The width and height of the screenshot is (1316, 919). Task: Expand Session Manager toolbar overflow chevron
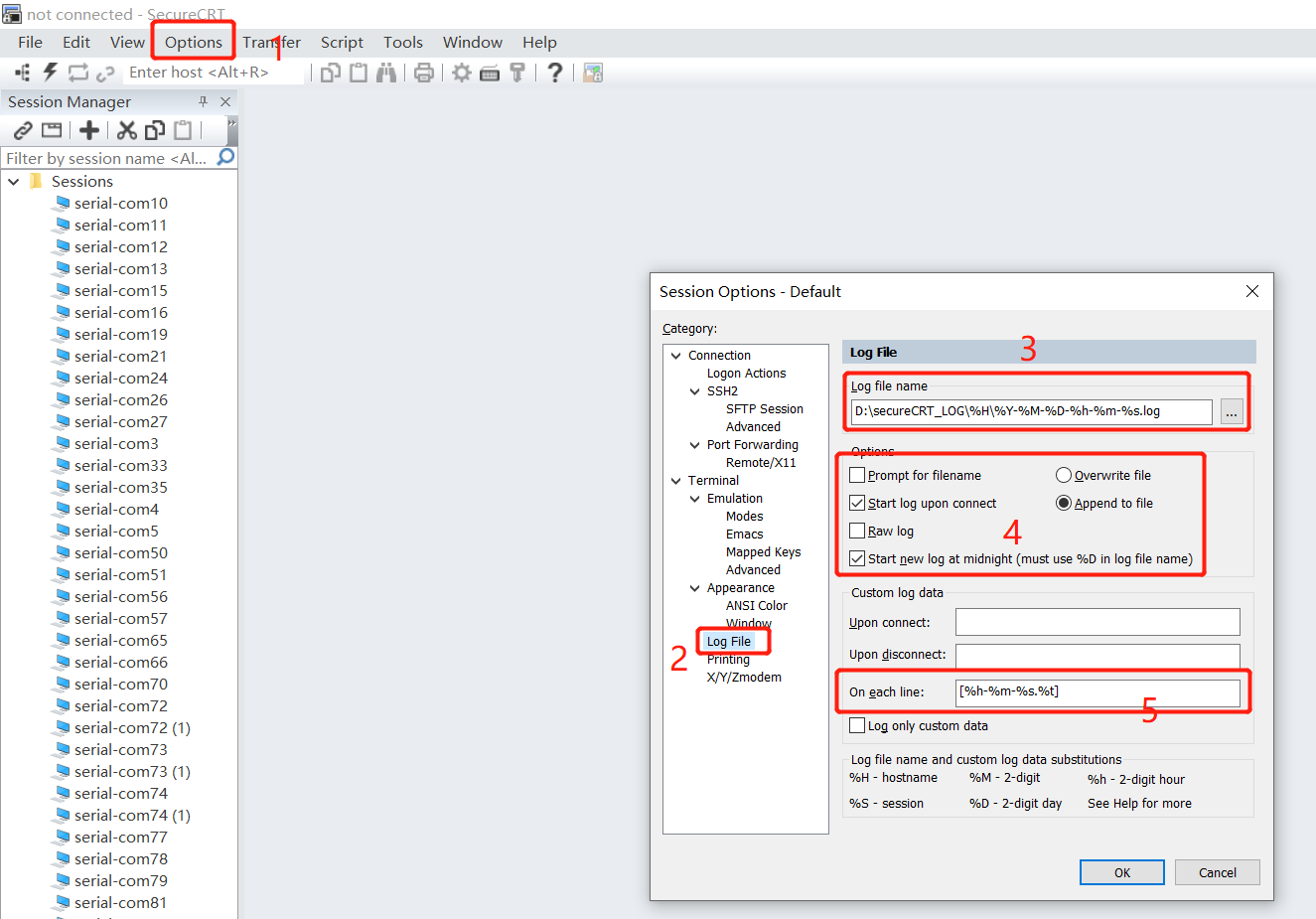pyautogui.click(x=232, y=130)
